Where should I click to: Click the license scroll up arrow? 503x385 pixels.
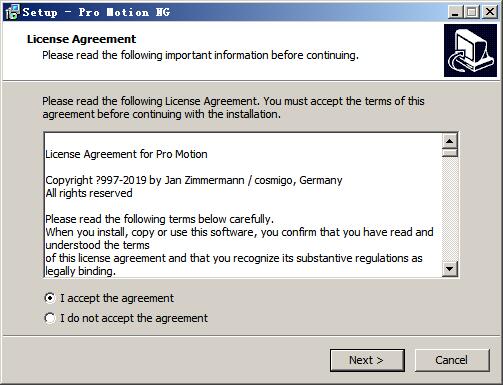450,141
